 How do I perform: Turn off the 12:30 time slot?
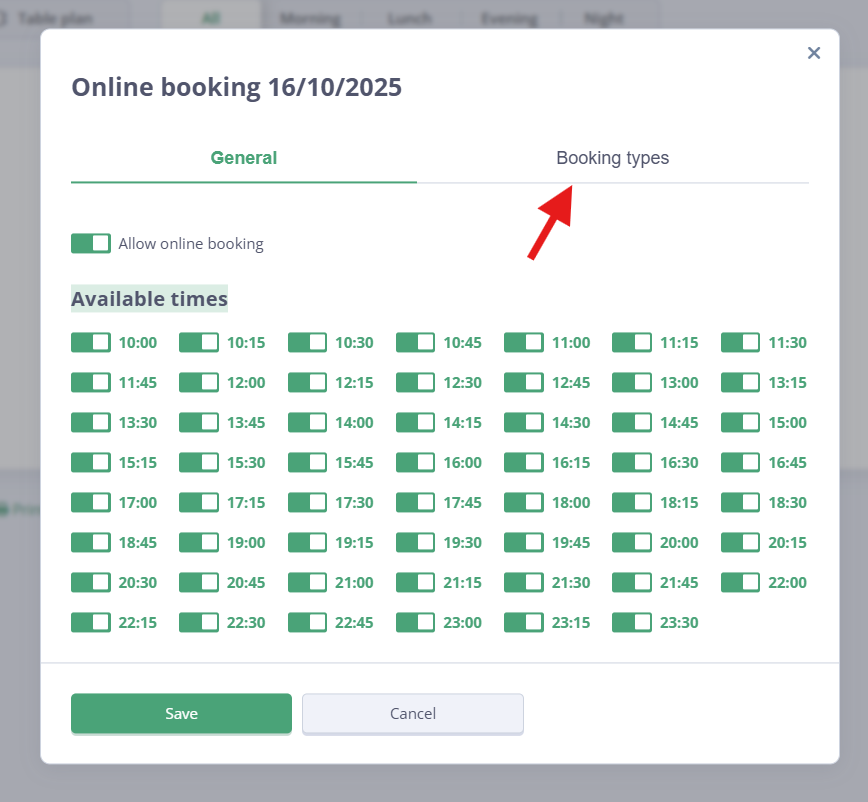(x=416, y=382)
